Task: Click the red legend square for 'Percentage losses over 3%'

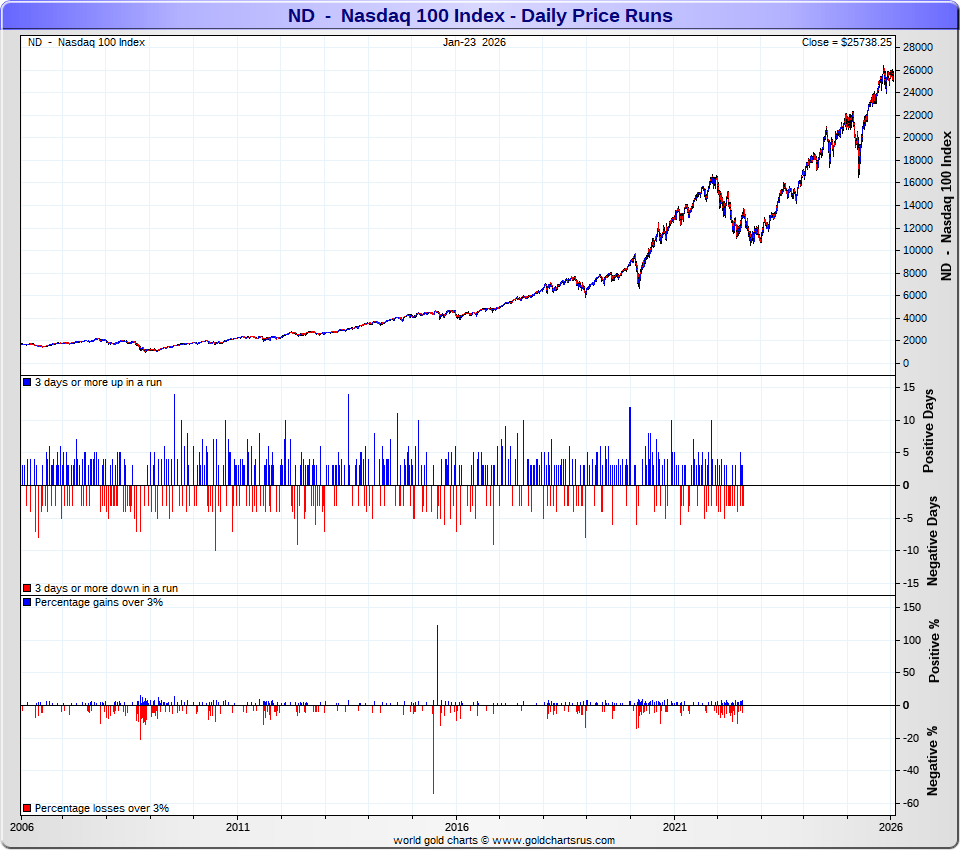Action: pos(27,808)
